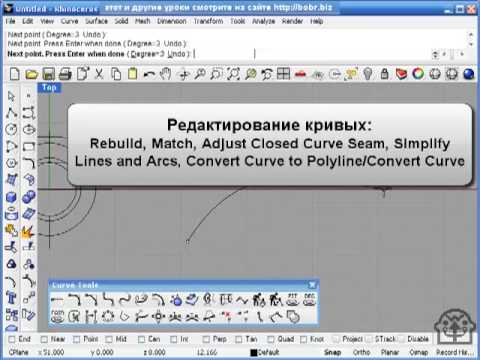
Task: Click the Save diskette icon
Action: pyautogui.click(x=48, y=74)
